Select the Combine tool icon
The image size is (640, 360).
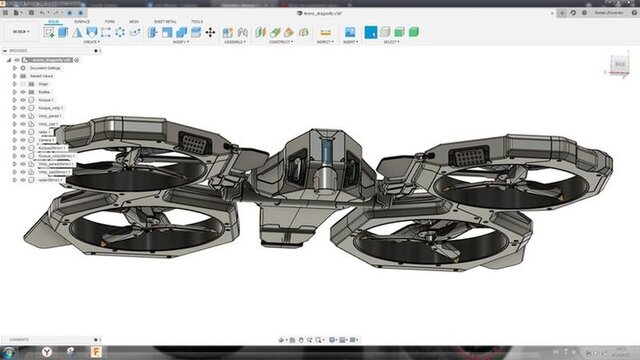pyautogui.click(x=181, y=32)
